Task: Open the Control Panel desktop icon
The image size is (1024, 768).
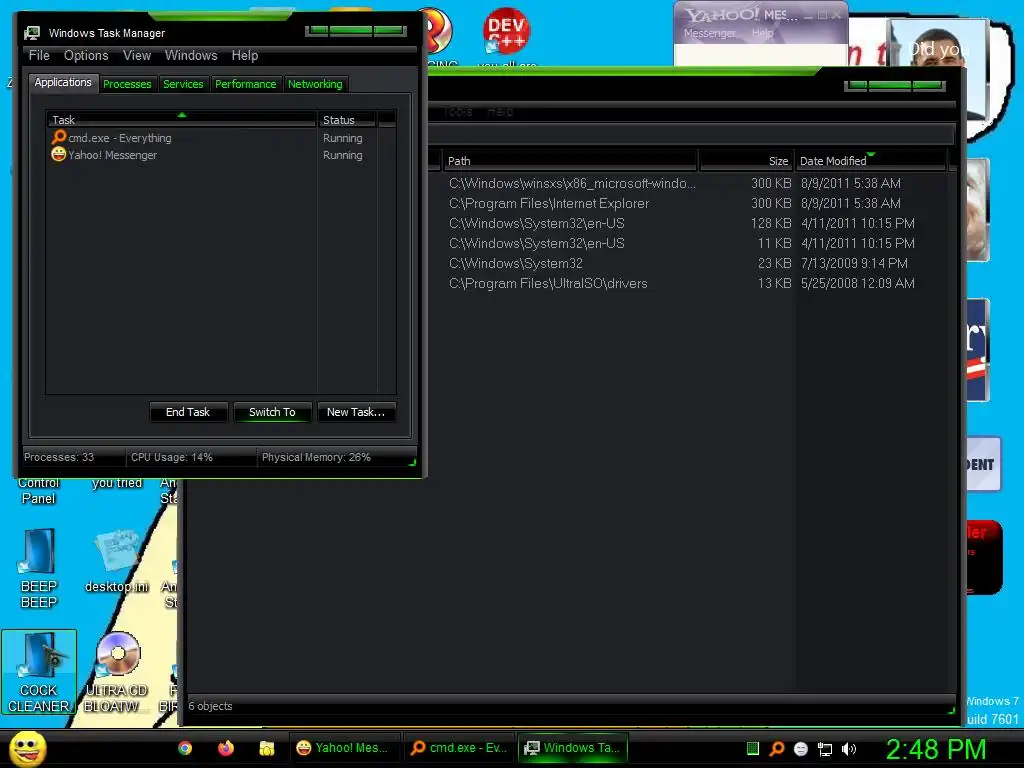Action: click(39, 490)
